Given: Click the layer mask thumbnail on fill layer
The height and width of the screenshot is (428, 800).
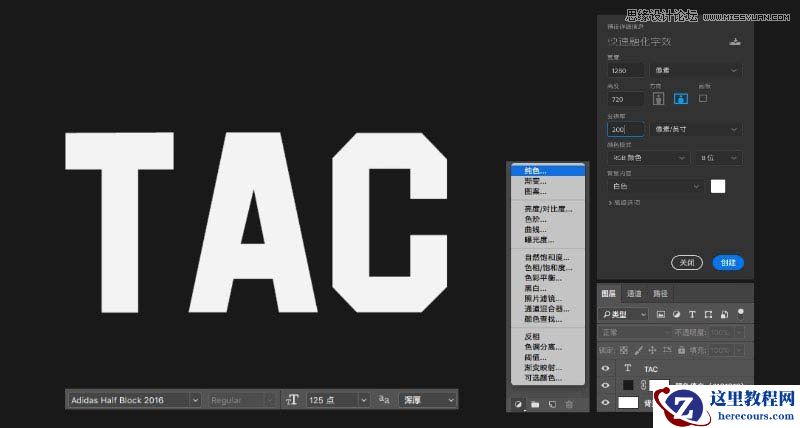Looking at the screenshot, I should [658, 385].
